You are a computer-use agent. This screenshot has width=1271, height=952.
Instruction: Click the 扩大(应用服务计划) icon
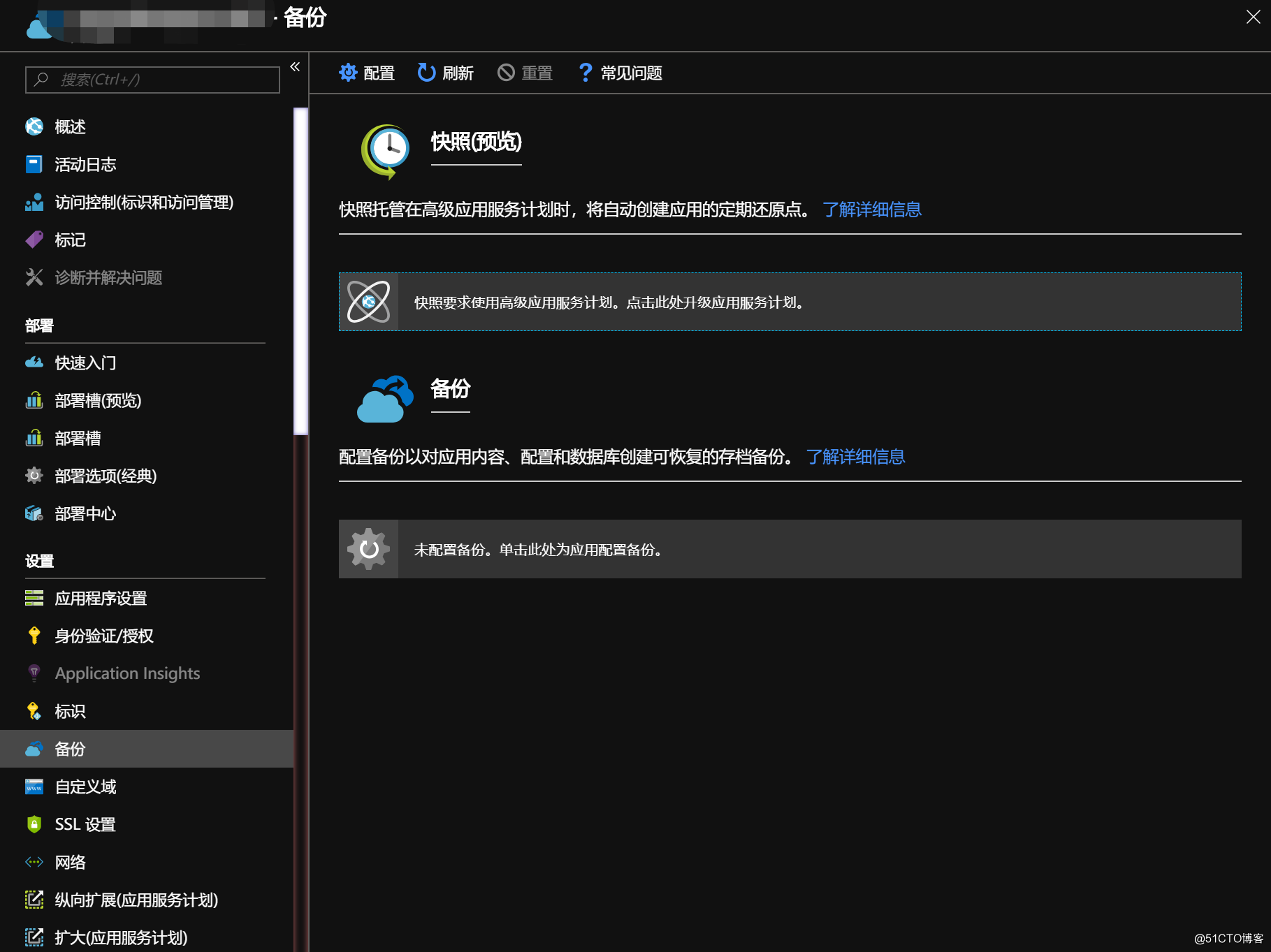pyautogui.click(x=34, y=937)
